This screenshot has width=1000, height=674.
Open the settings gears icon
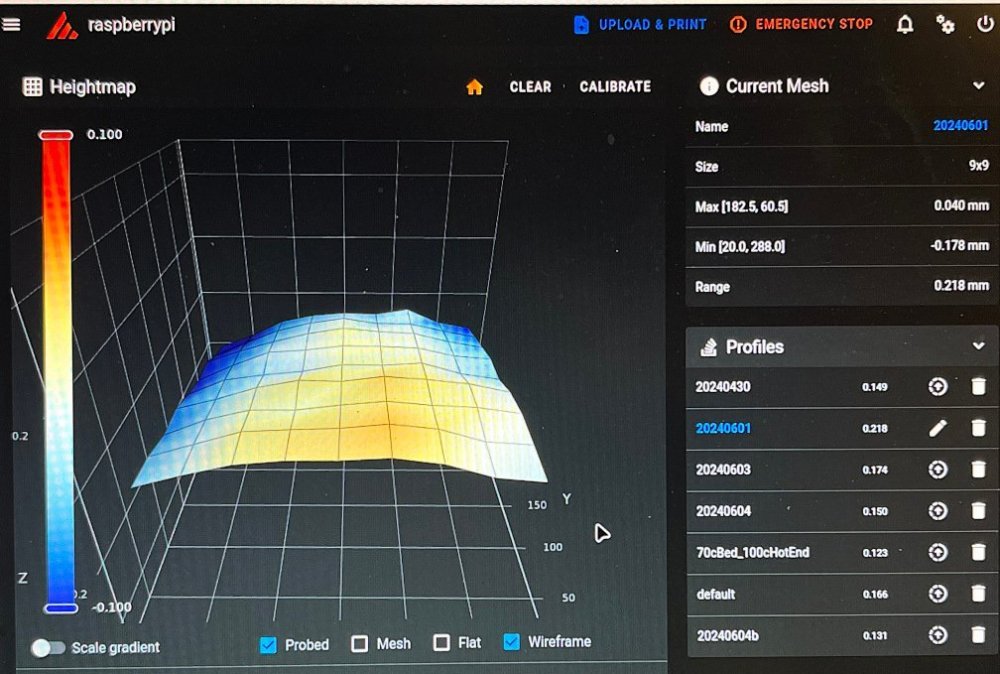tap(945, 25)
